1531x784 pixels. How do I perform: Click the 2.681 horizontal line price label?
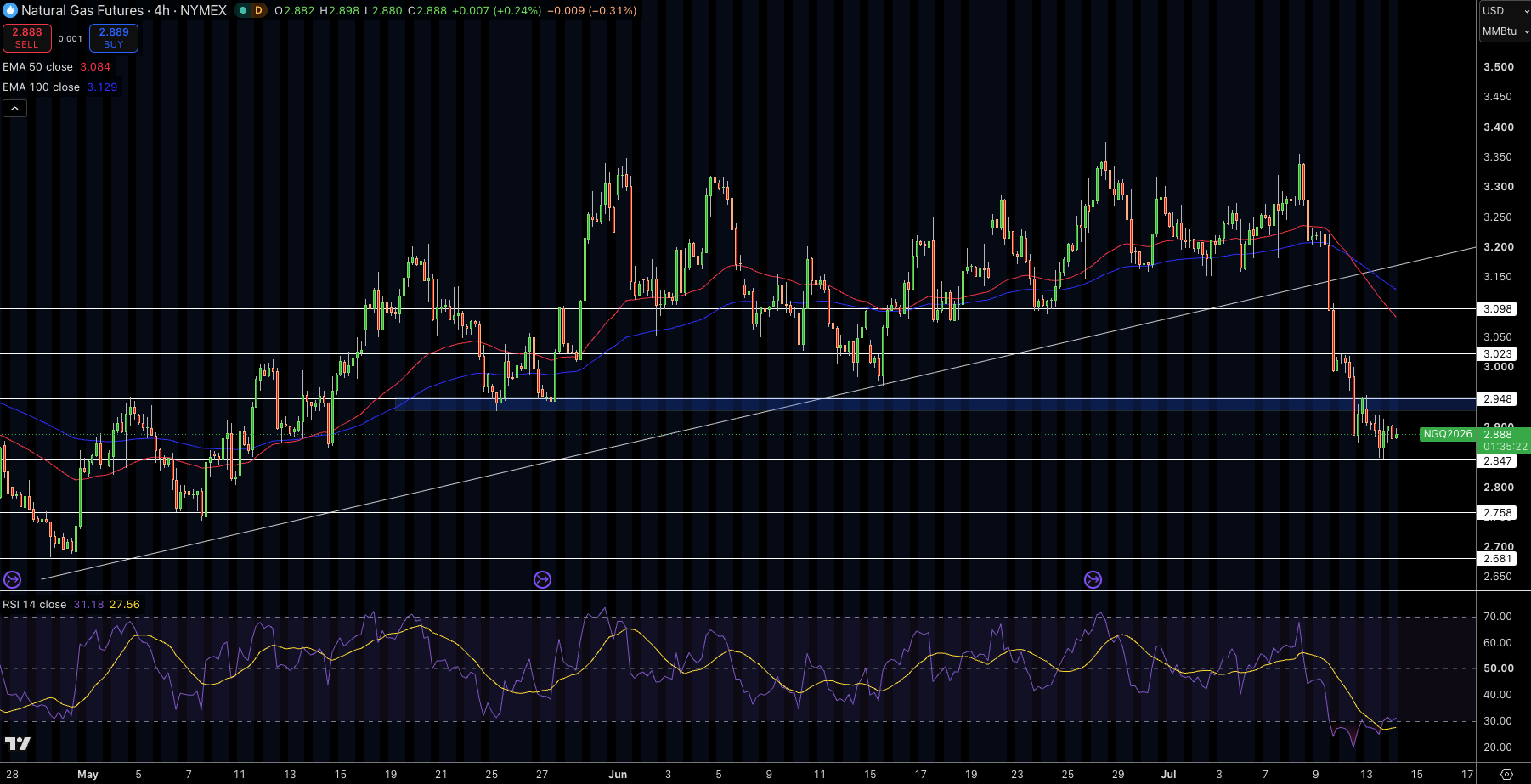(x=1498, y=558)
